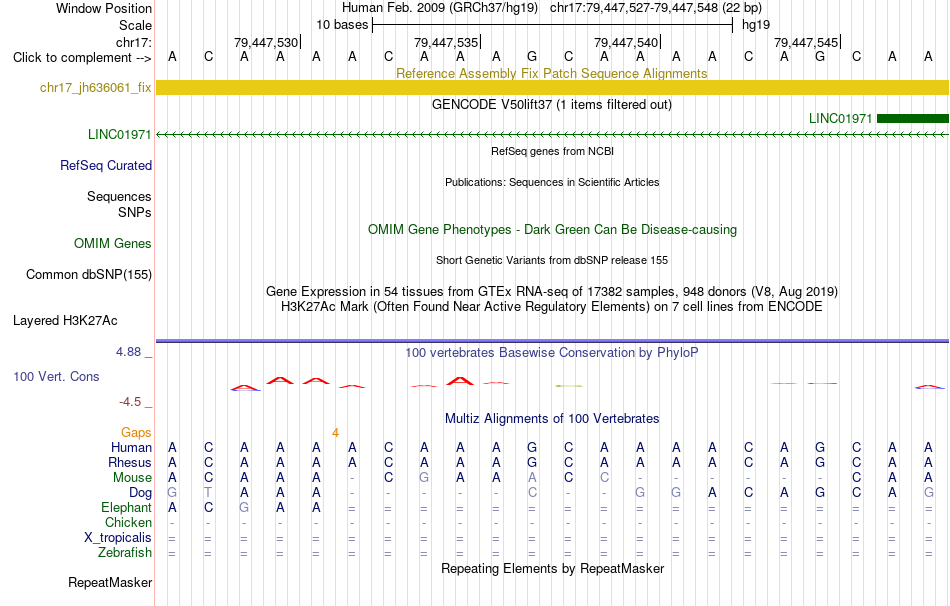Click 'Multiz Alignments of 100 Vertebrates' title
Viewport: 950px width, 606px height.
pos(552,418)
